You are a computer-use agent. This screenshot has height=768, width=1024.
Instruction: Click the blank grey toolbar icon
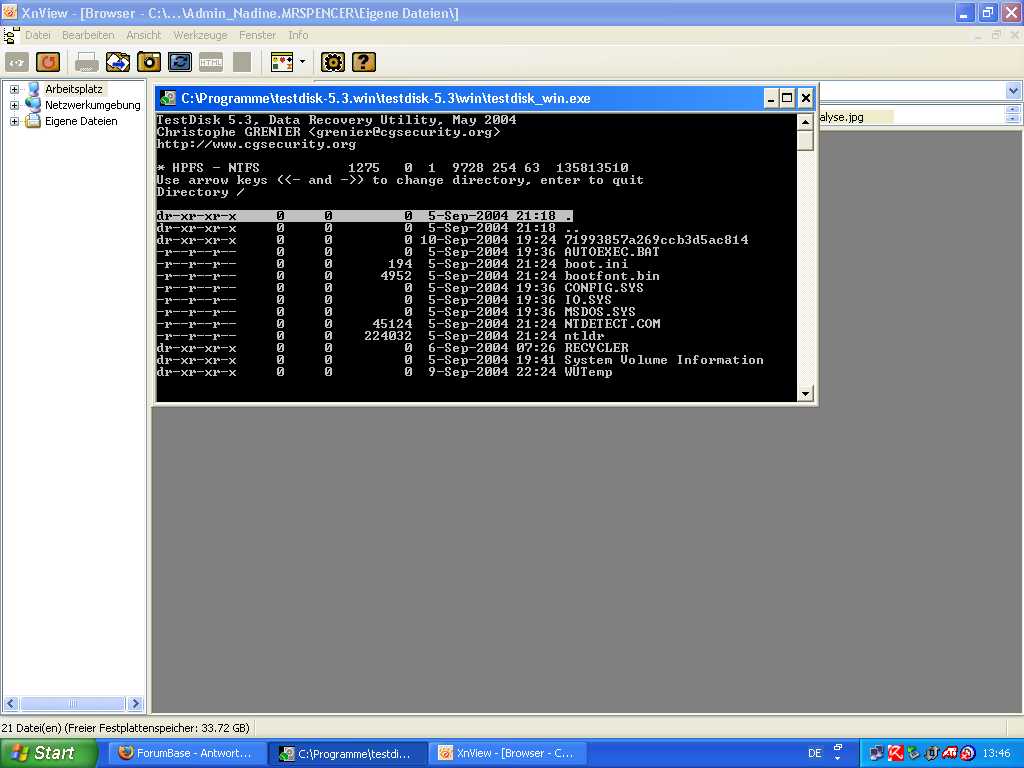242,62
